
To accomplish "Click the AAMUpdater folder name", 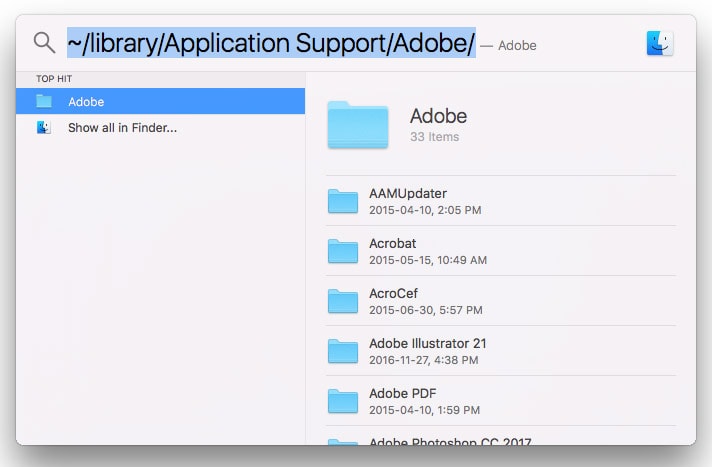I will 408,194.
